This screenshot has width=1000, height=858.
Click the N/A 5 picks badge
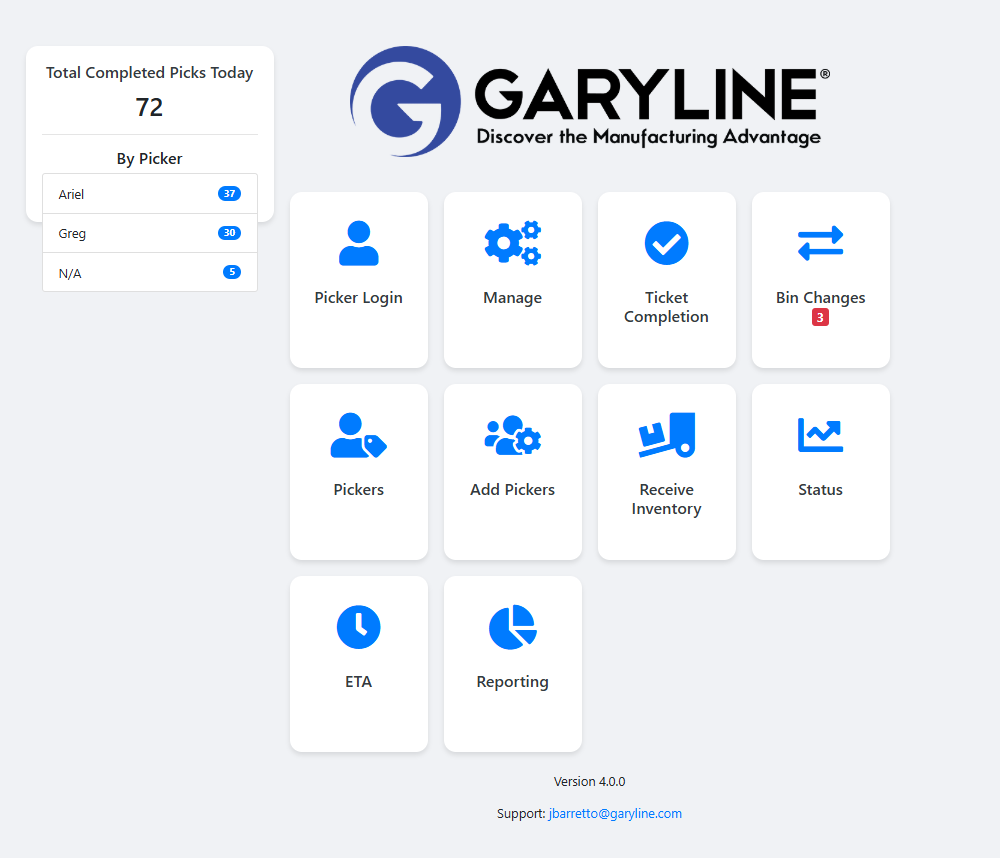[232, 272]
